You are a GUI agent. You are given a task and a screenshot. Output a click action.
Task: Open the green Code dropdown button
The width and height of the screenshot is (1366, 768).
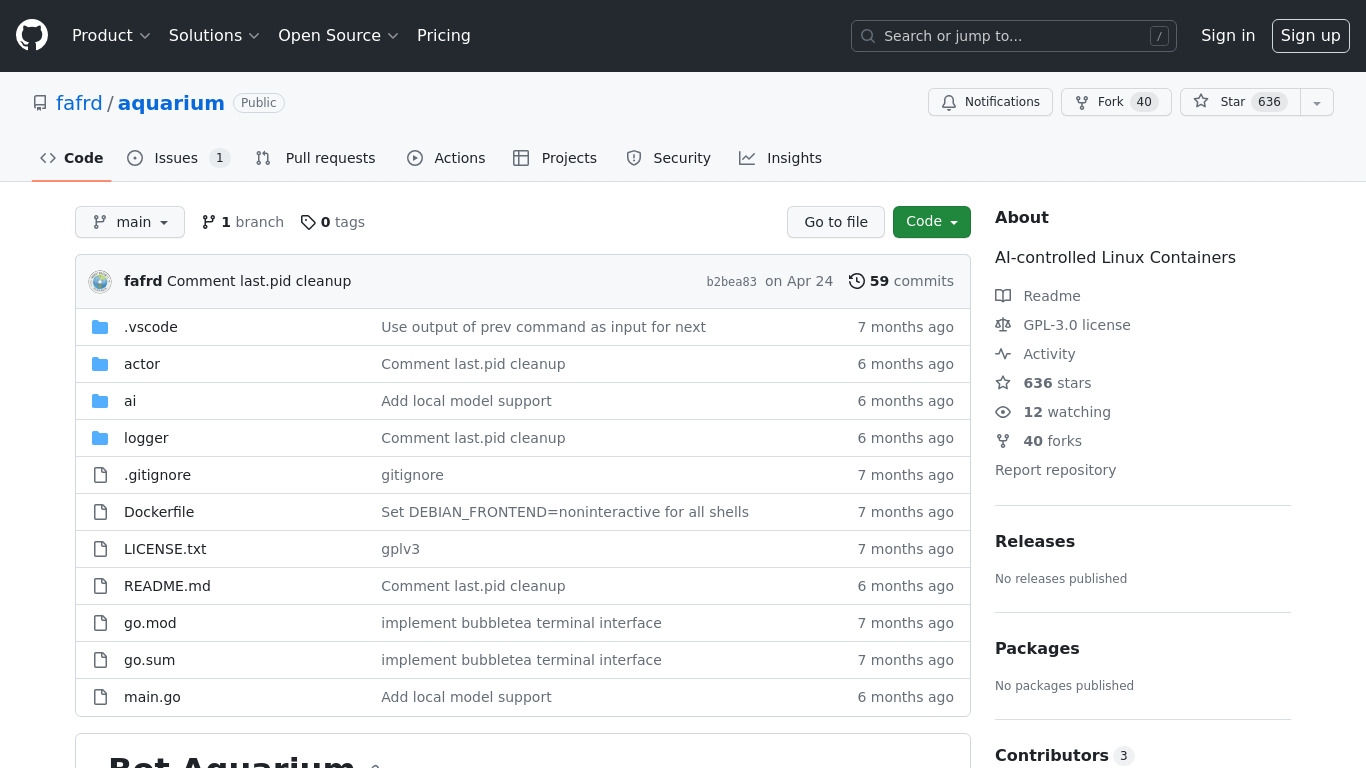pos(932,222)
